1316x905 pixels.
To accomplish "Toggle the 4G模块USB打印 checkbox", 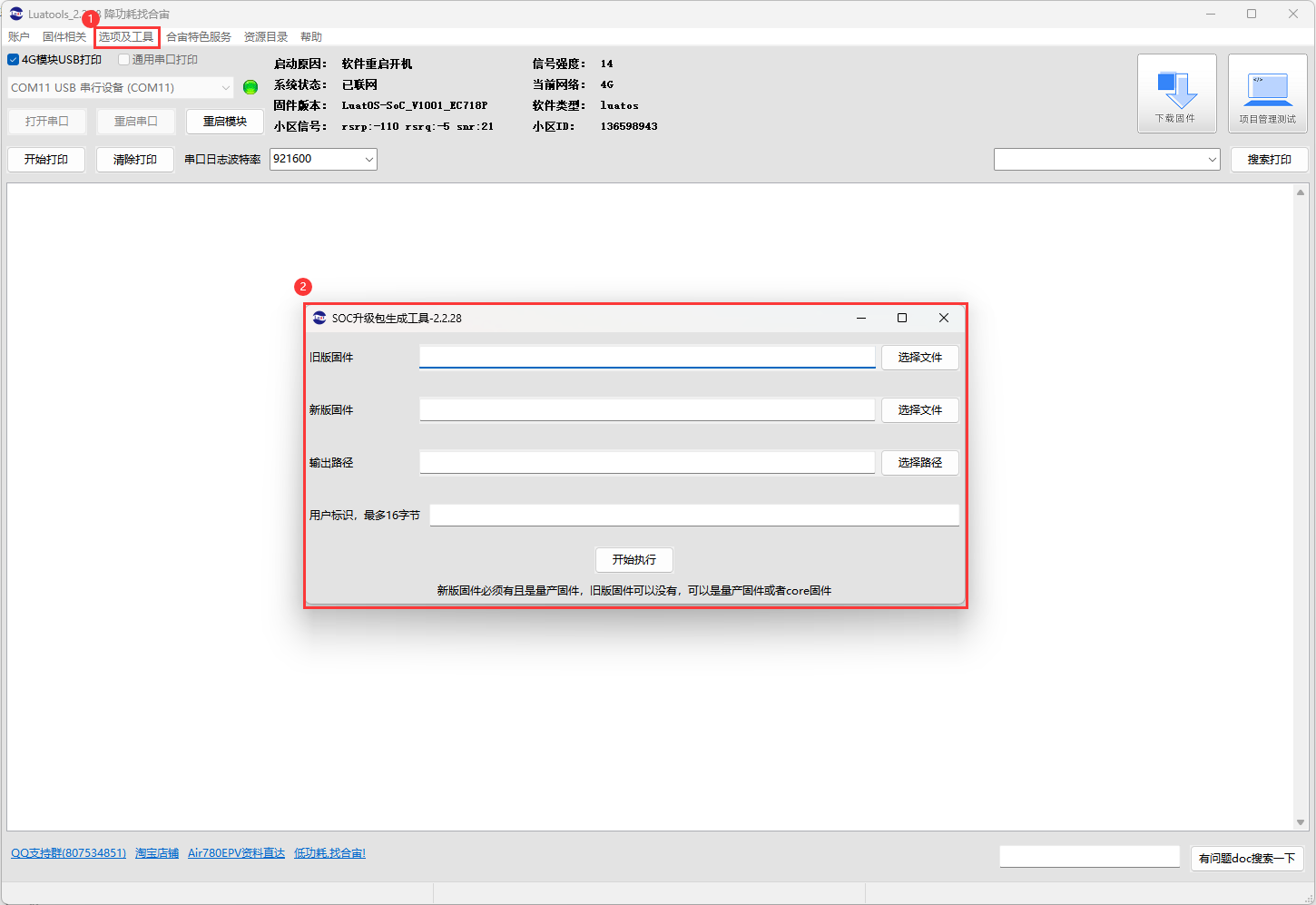I will 13,60.
